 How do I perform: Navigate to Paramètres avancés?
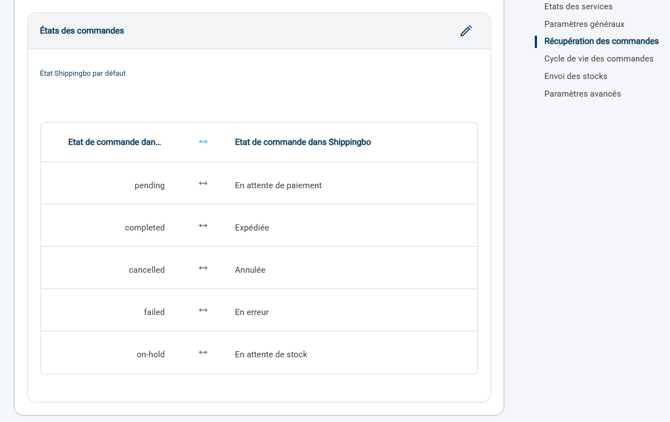point(582,94)
